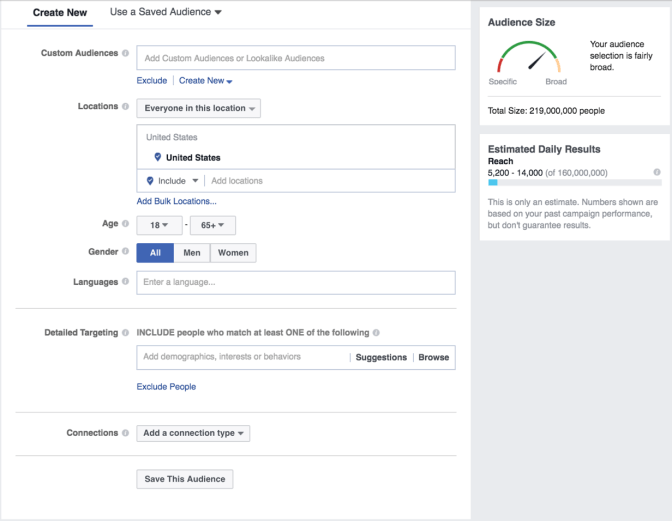Click info icon beside Gender label

pos(125,251)
